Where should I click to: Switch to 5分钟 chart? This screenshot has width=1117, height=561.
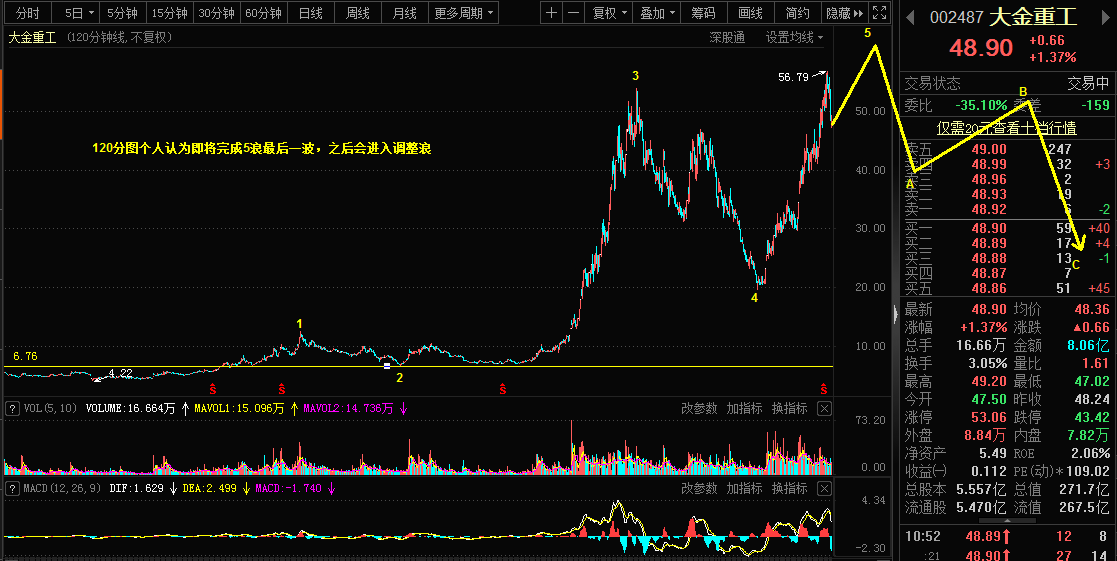pyautogui.click(x=123, y=13)
